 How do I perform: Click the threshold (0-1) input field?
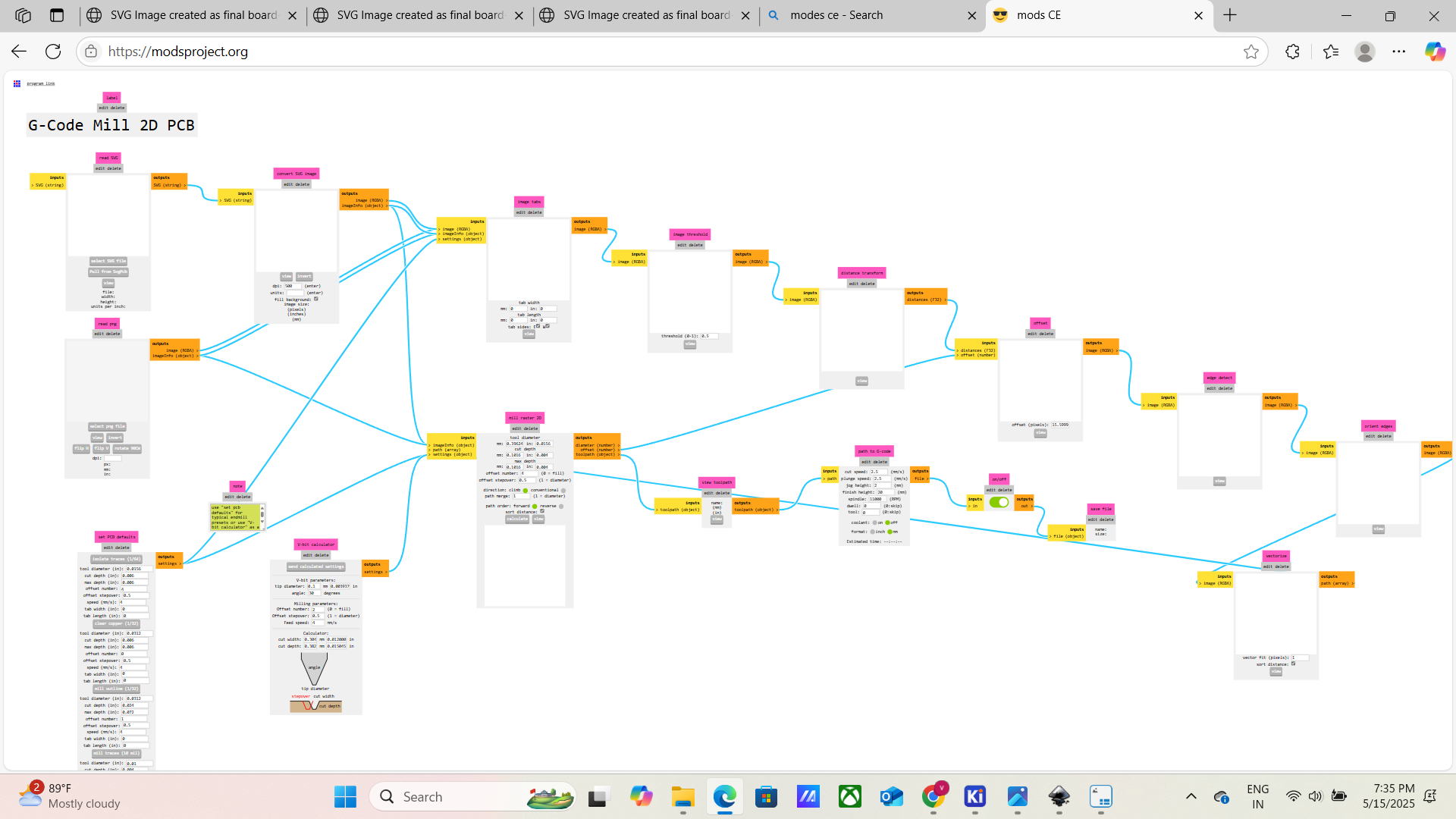click(x=709, y=336)
